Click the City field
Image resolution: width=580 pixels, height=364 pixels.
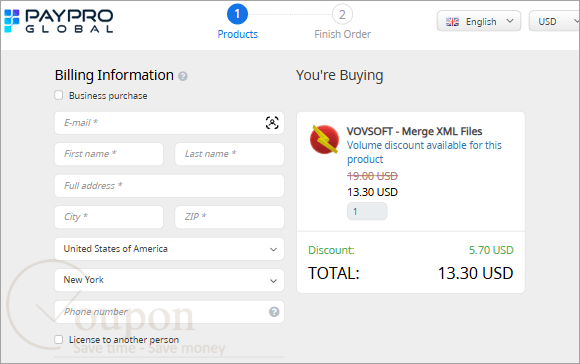click(109, 217)
